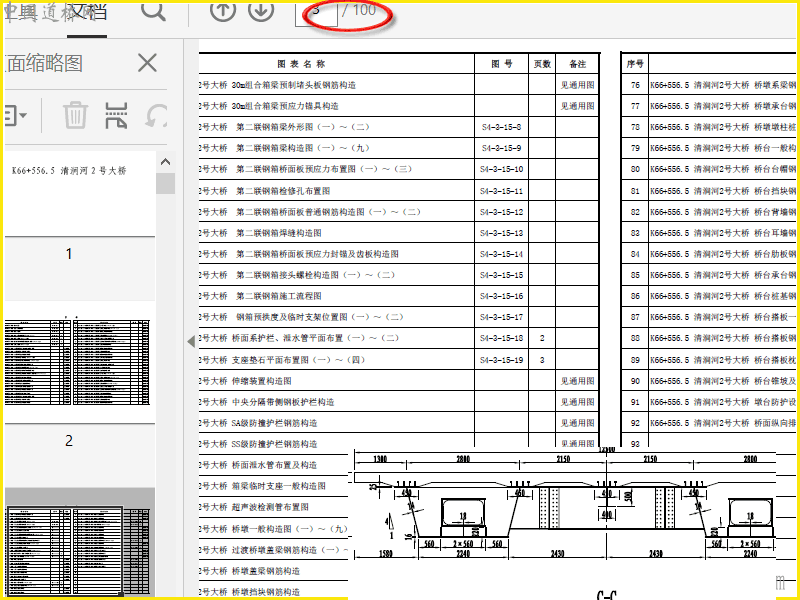Go to next page with down arrow

tap(261, 10)
